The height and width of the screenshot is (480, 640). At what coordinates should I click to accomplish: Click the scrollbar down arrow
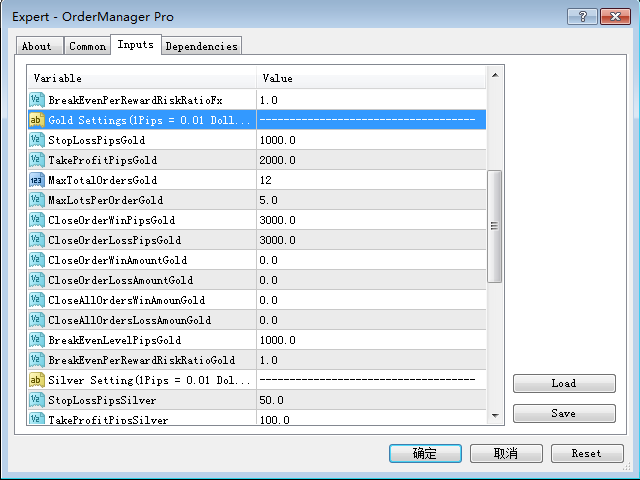[495, 416]
